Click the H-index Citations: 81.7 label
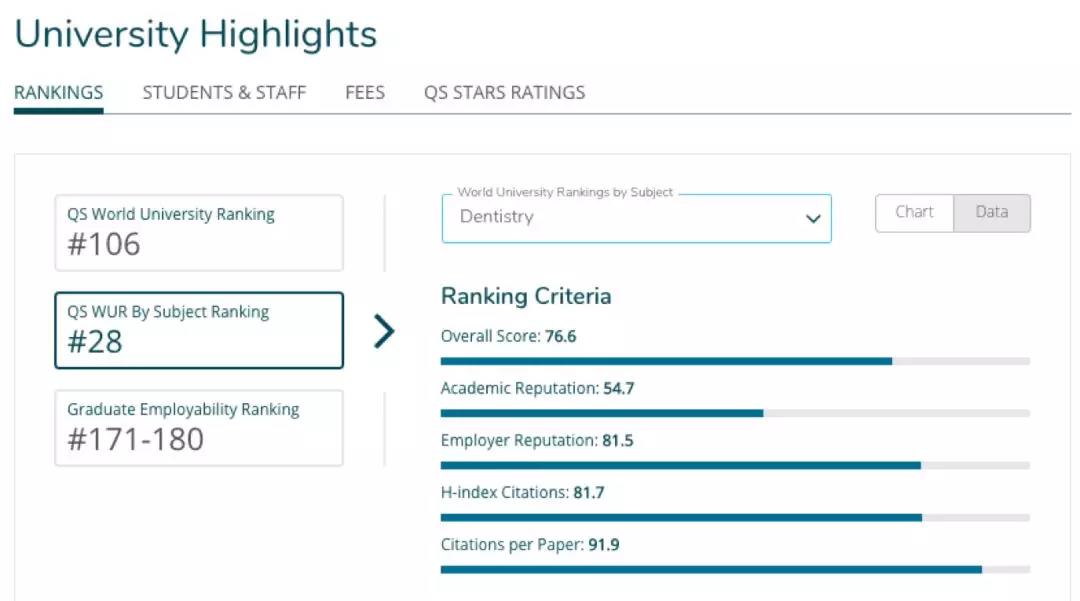The image size is (1080, 601). pyautogui.click(x=522, y=492)
